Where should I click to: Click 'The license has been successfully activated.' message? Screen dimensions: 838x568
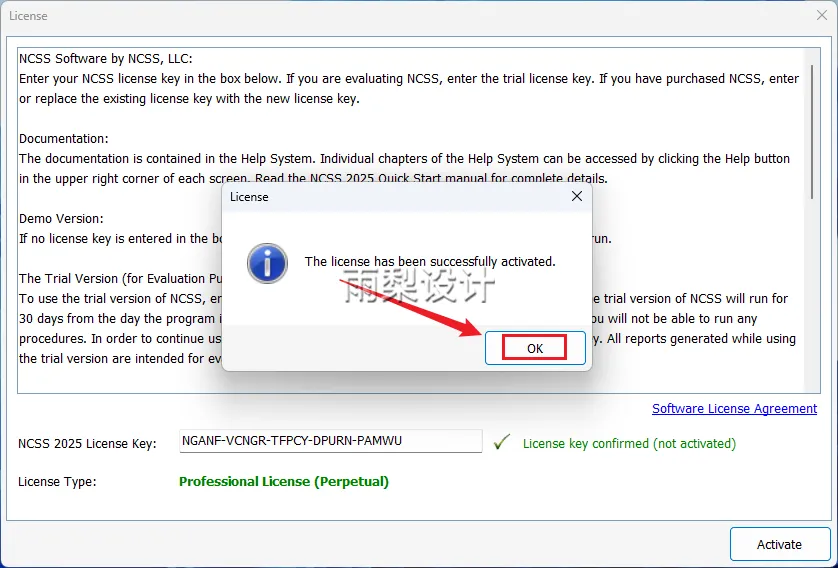(430, 261)
